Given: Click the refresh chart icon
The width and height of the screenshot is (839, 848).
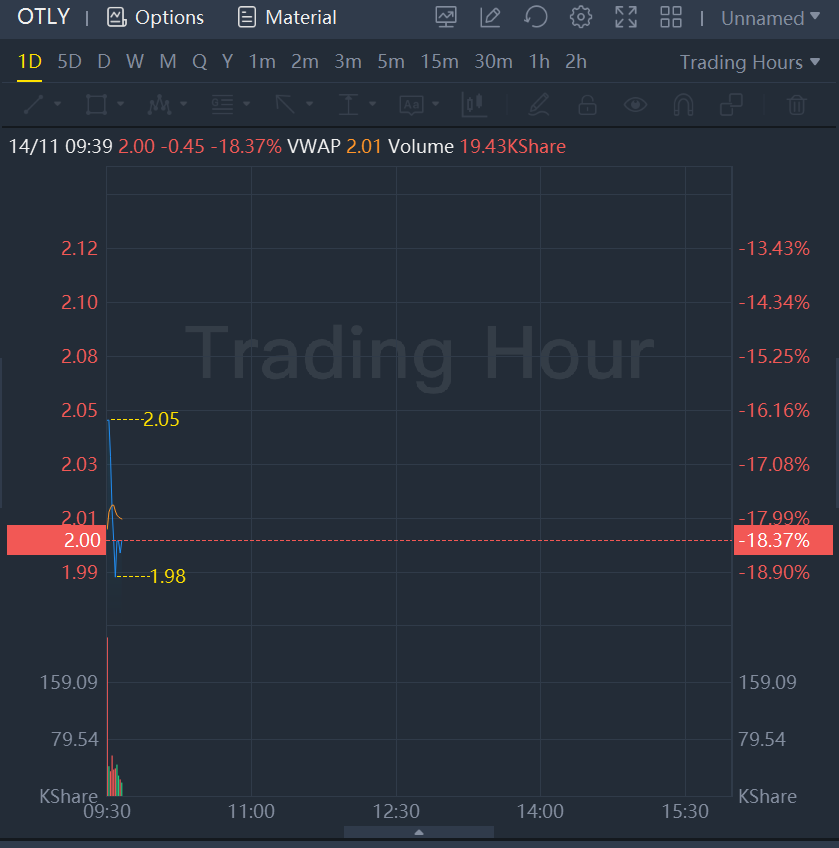Looking at the screenshot, I should [x=536, y=17].
